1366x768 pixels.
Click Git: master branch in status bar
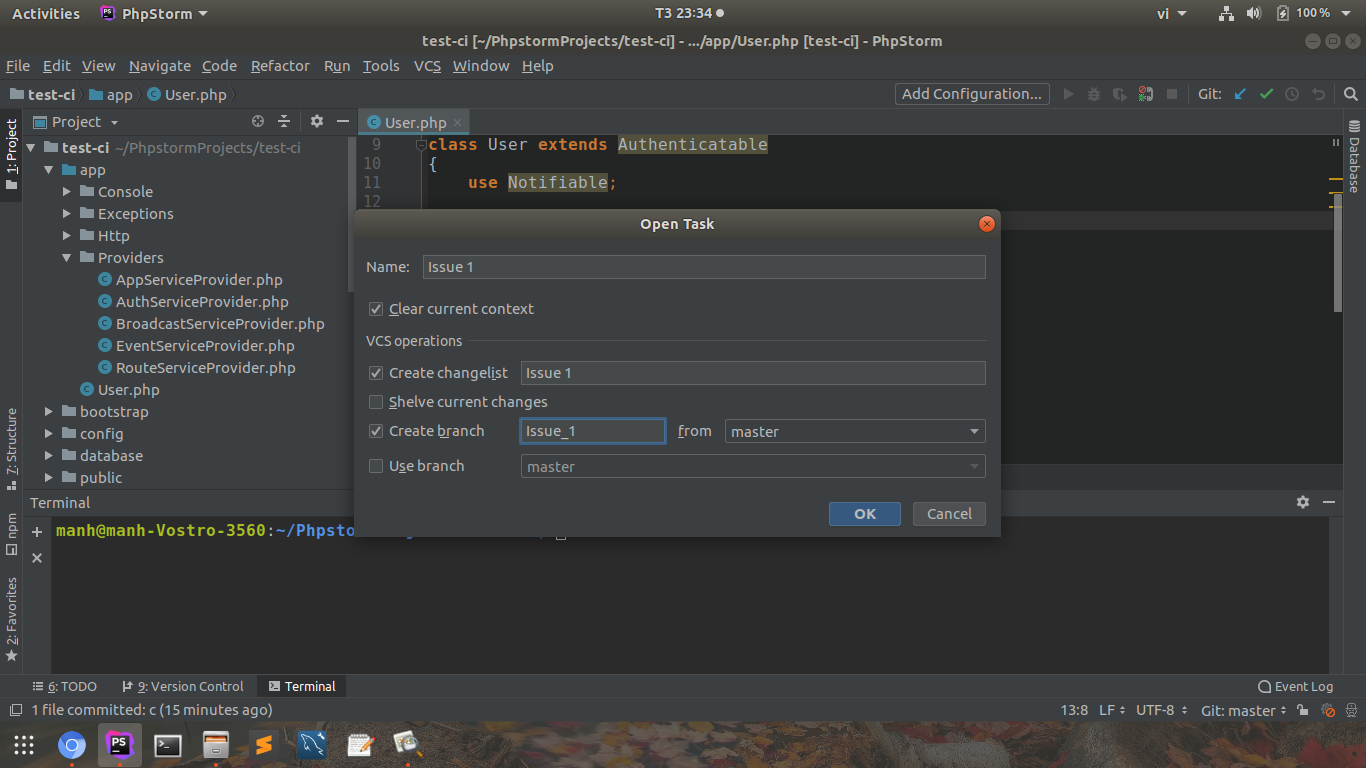(1244, 711)
